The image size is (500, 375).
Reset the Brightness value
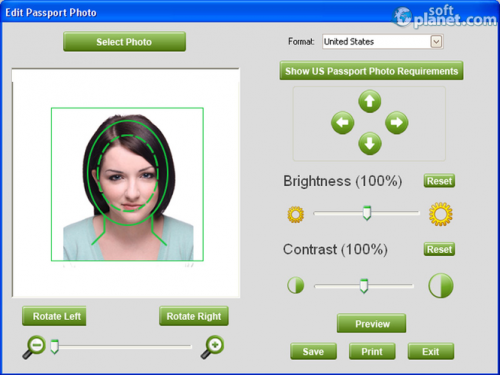(439, 181)
